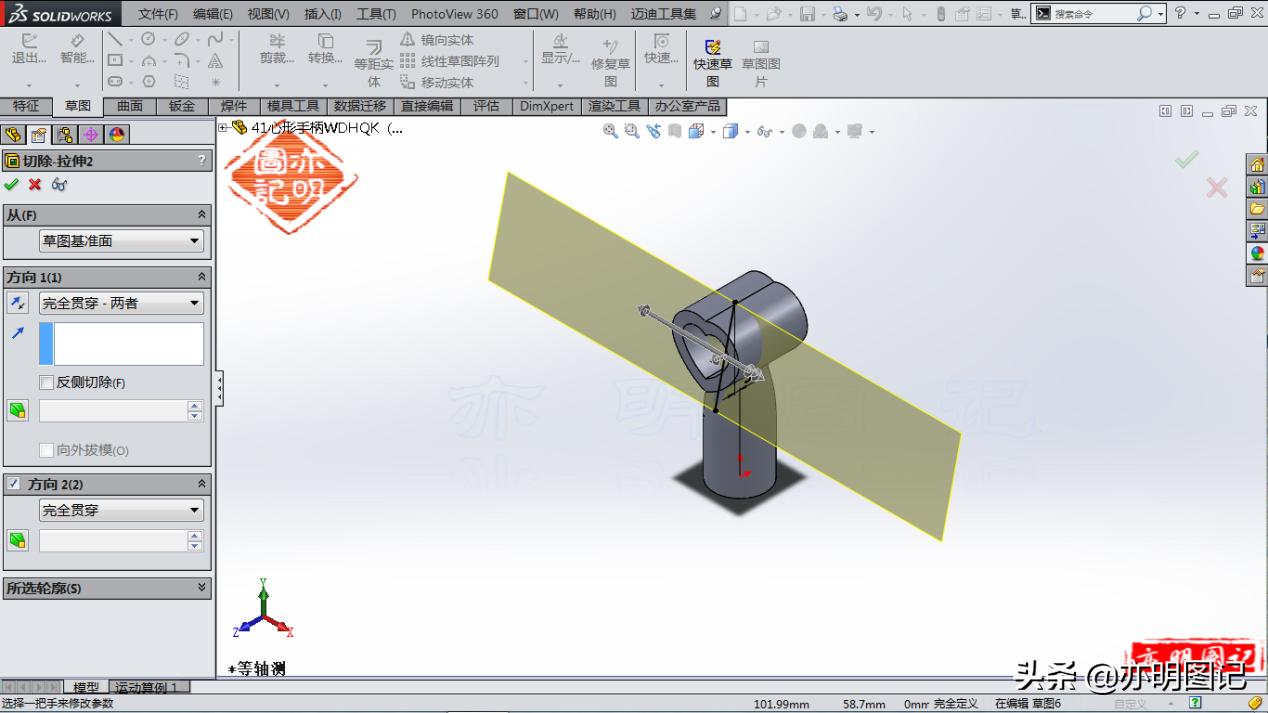Click the Detailed Preview glasses icon
This screenshot has height=713, width=1268.
click(59, 184)
